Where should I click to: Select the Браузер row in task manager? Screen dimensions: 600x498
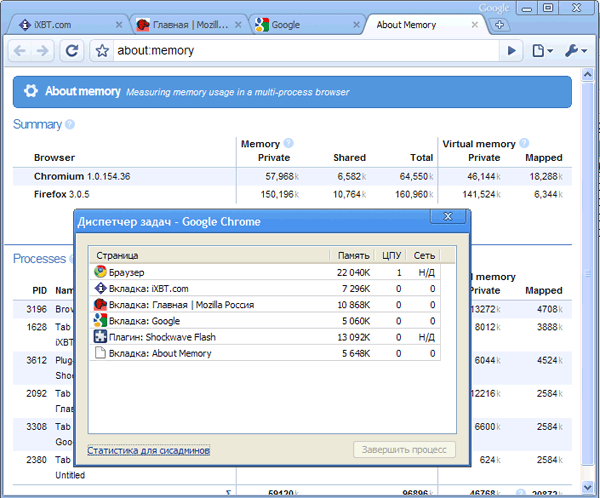coord(265,272)
